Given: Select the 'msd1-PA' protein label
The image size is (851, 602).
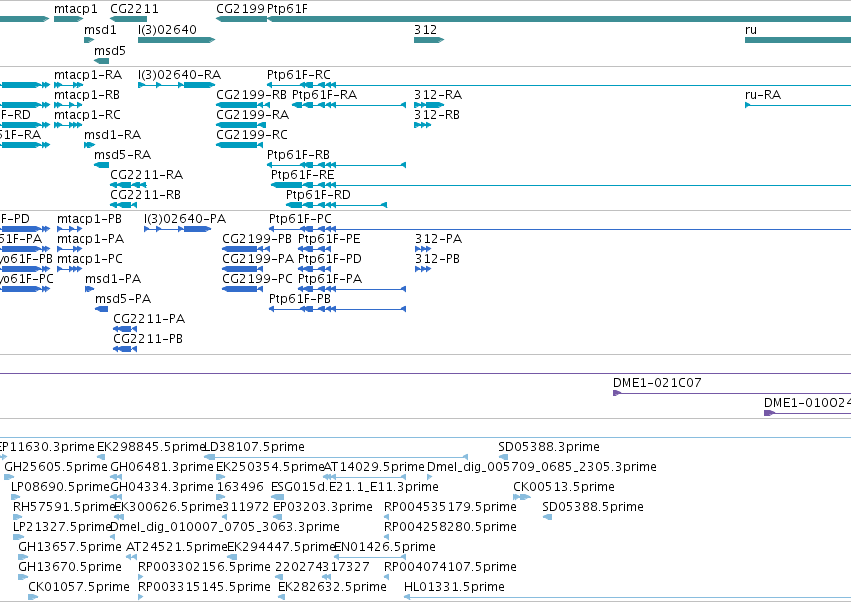Looking at the screenshot, I should (113, 278).
